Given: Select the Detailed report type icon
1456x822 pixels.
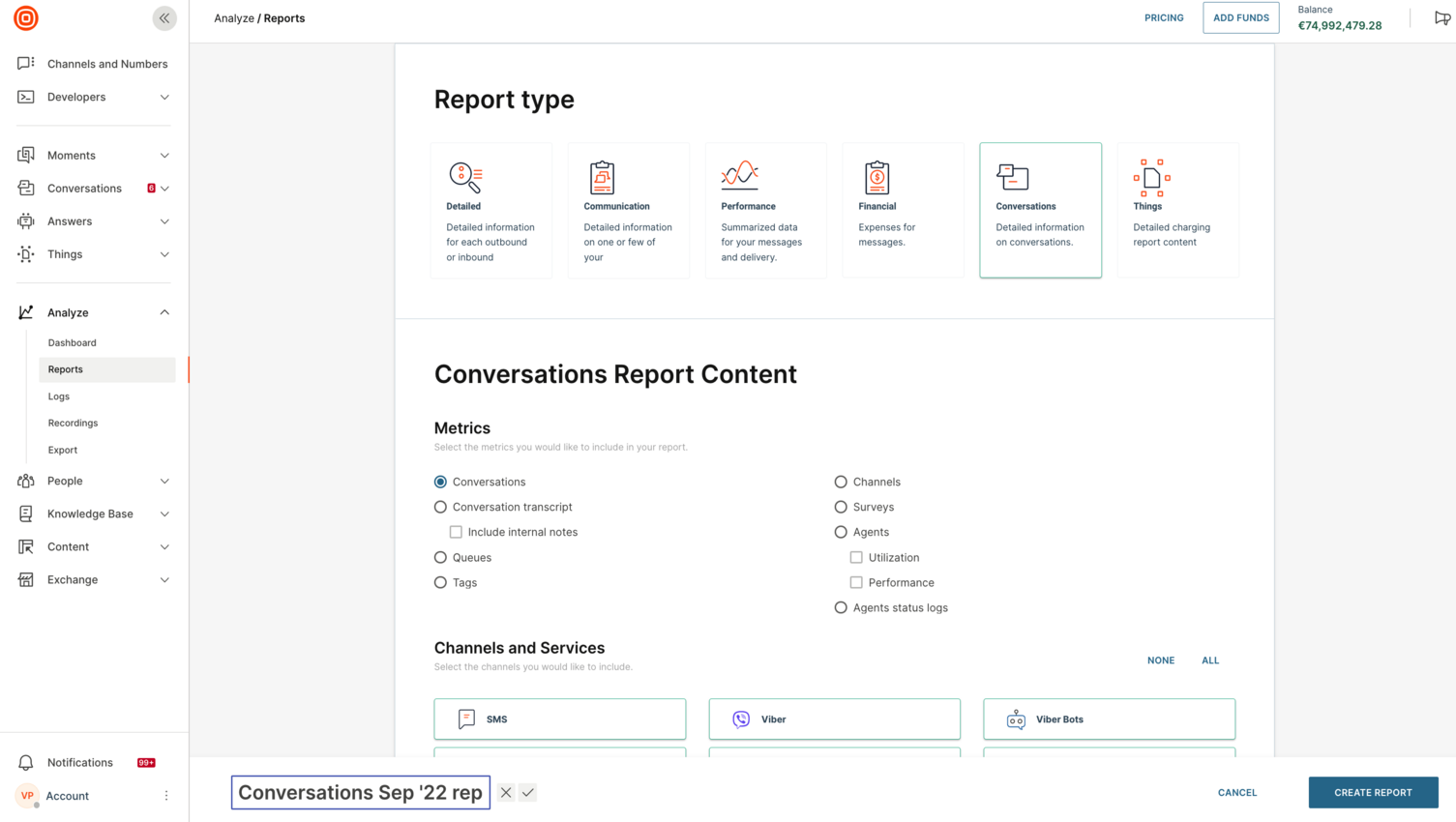Looking at the screenshot, I should 464,174.
